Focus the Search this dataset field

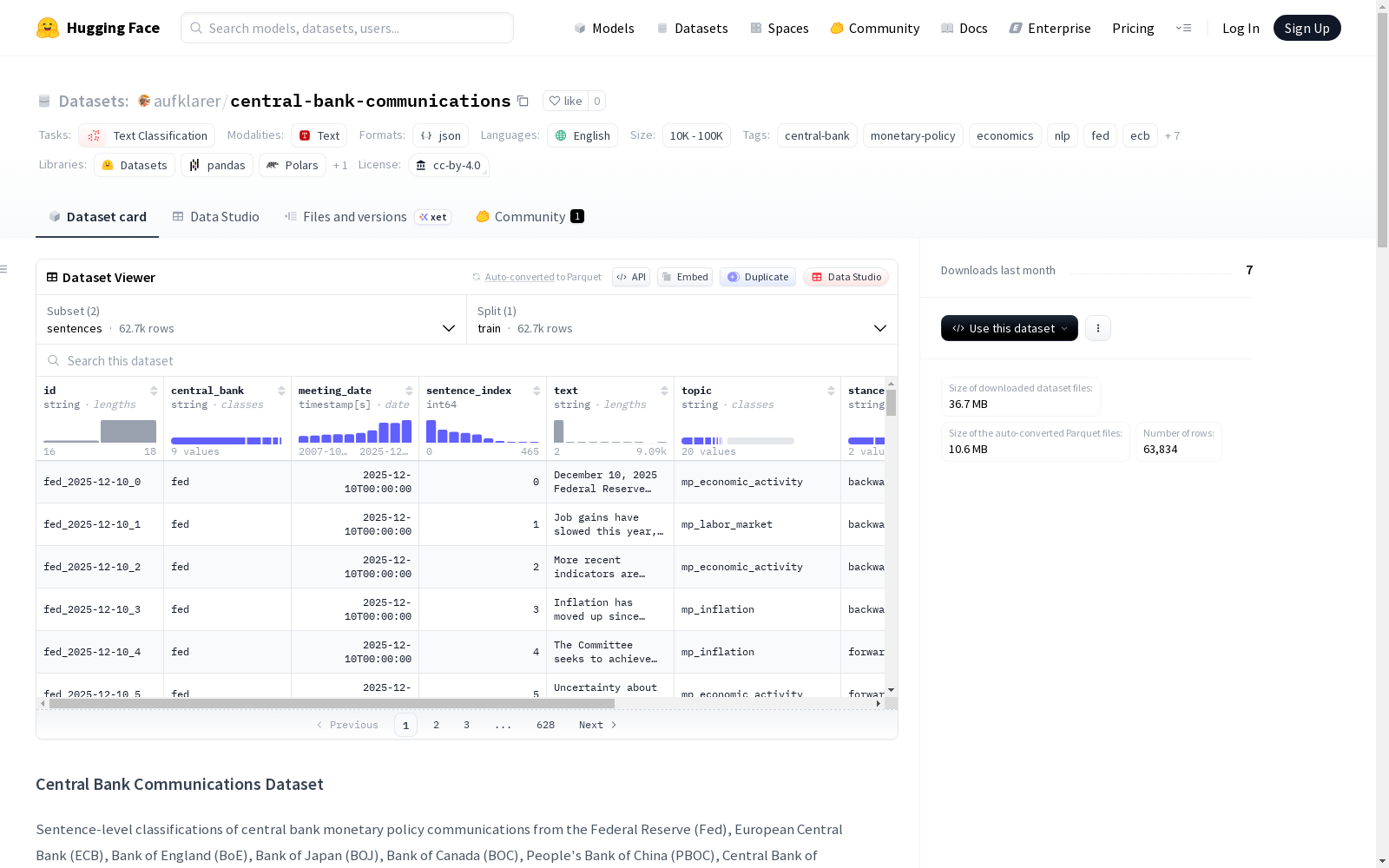pyautogui.click(x=467, y=360)
